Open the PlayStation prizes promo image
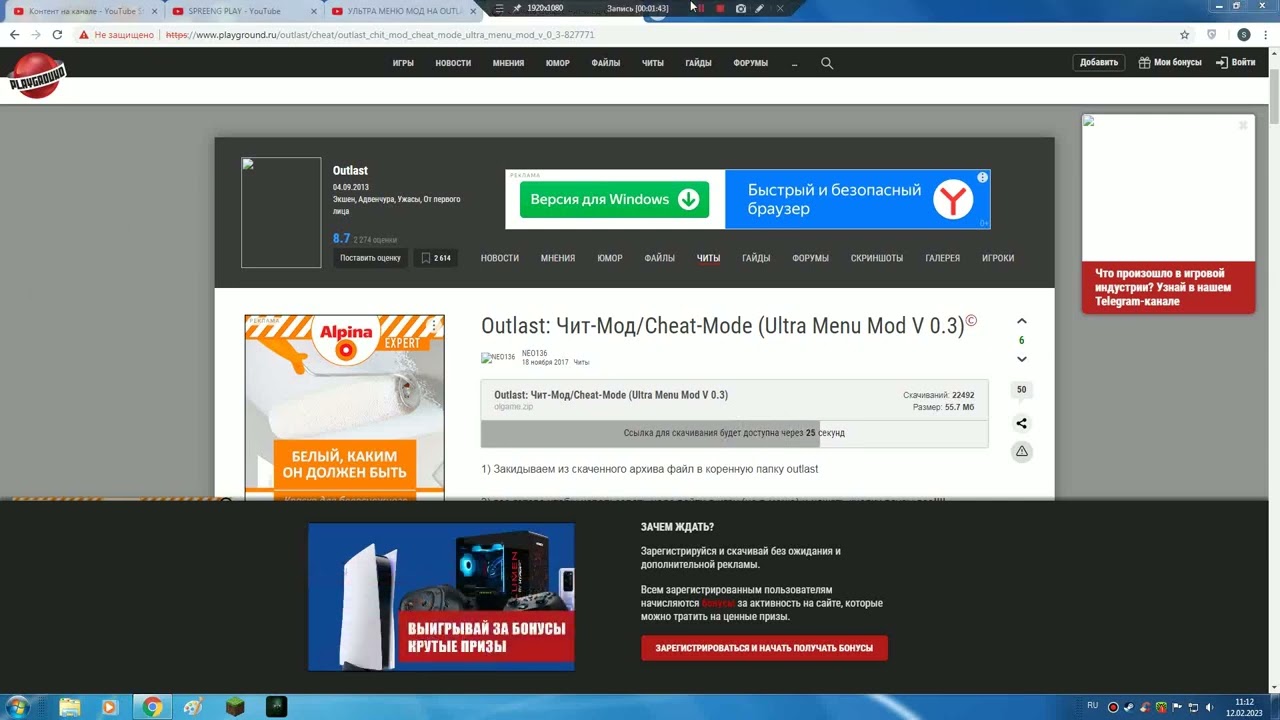Image resolution: width=1280 pixels, height=720 pixels. [441, 596]
